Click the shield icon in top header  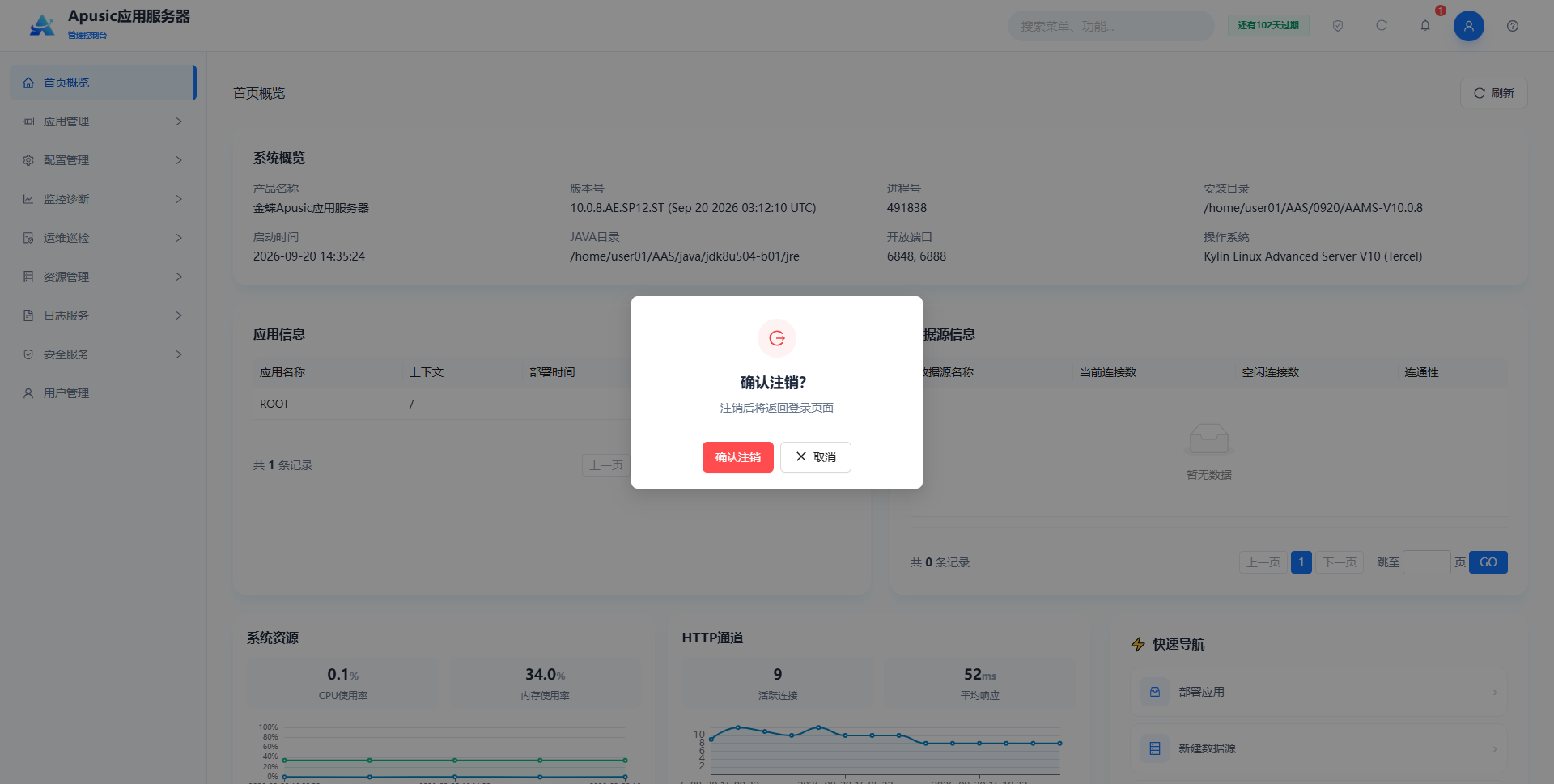pyautogui.click(x=1338, y=26)
